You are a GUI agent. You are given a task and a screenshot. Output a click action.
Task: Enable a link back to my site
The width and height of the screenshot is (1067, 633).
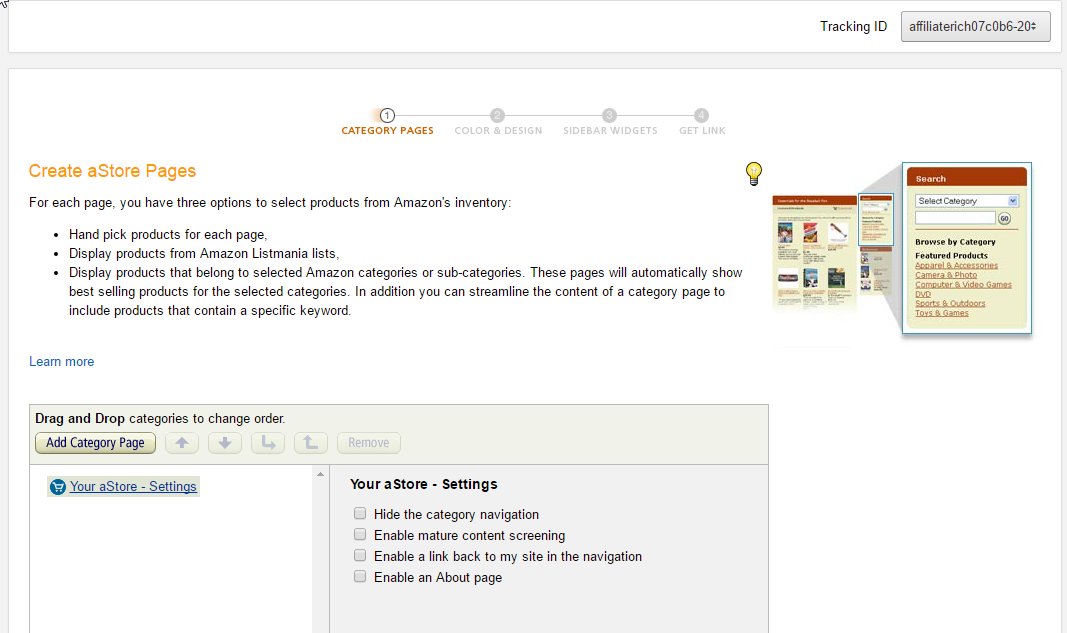pyautogui.click(x=360, y=555)
